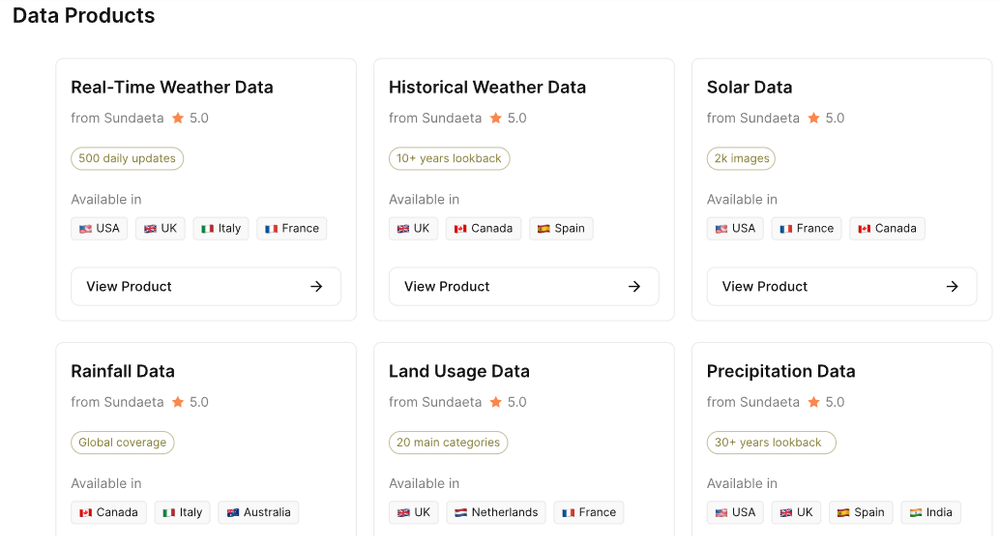1000x536 pixels.
Task: Click the '20 main categories' badge
Action: pos(448,442)
